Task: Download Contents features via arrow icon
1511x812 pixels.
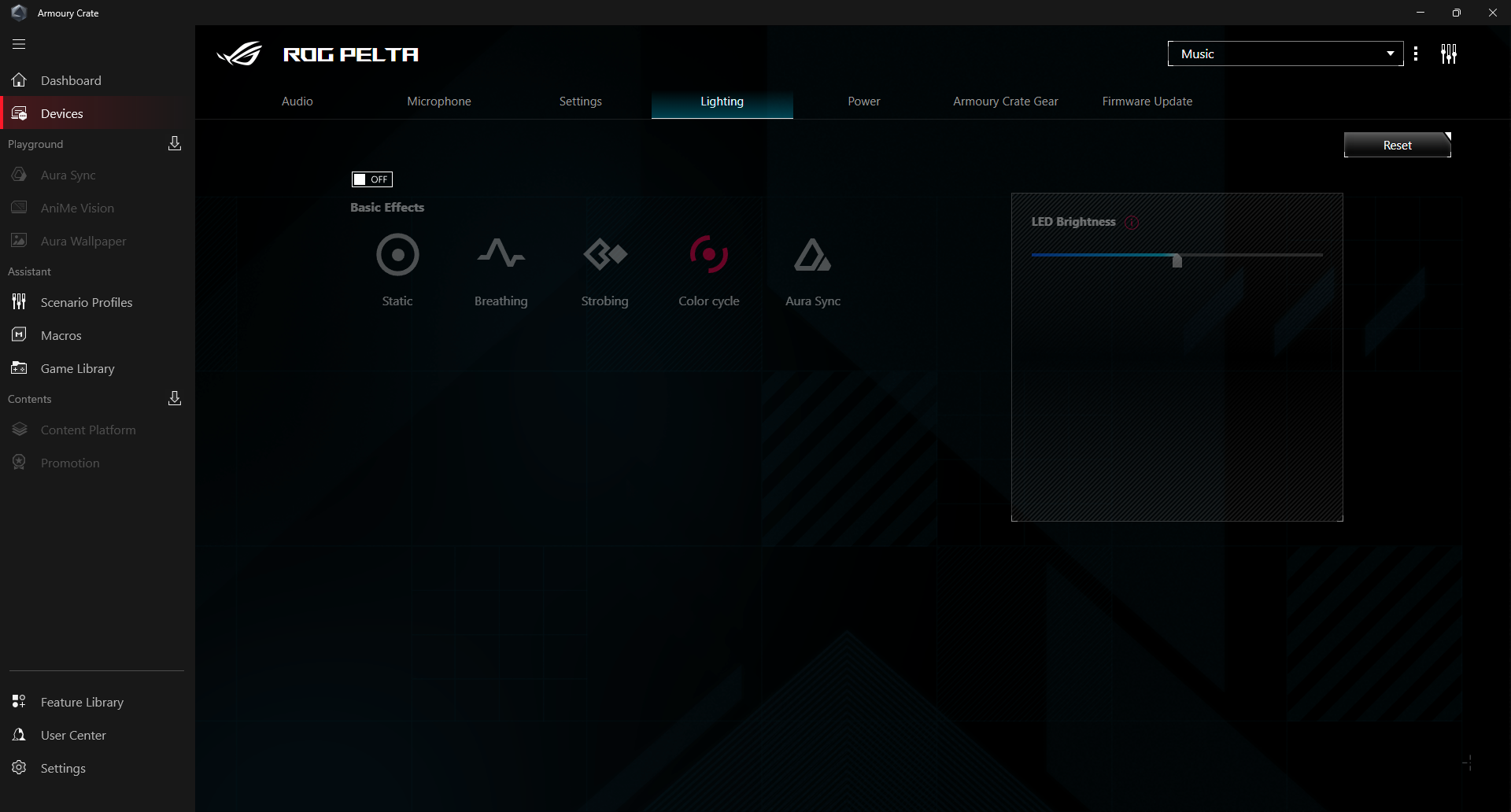Action: coord(175,398)
